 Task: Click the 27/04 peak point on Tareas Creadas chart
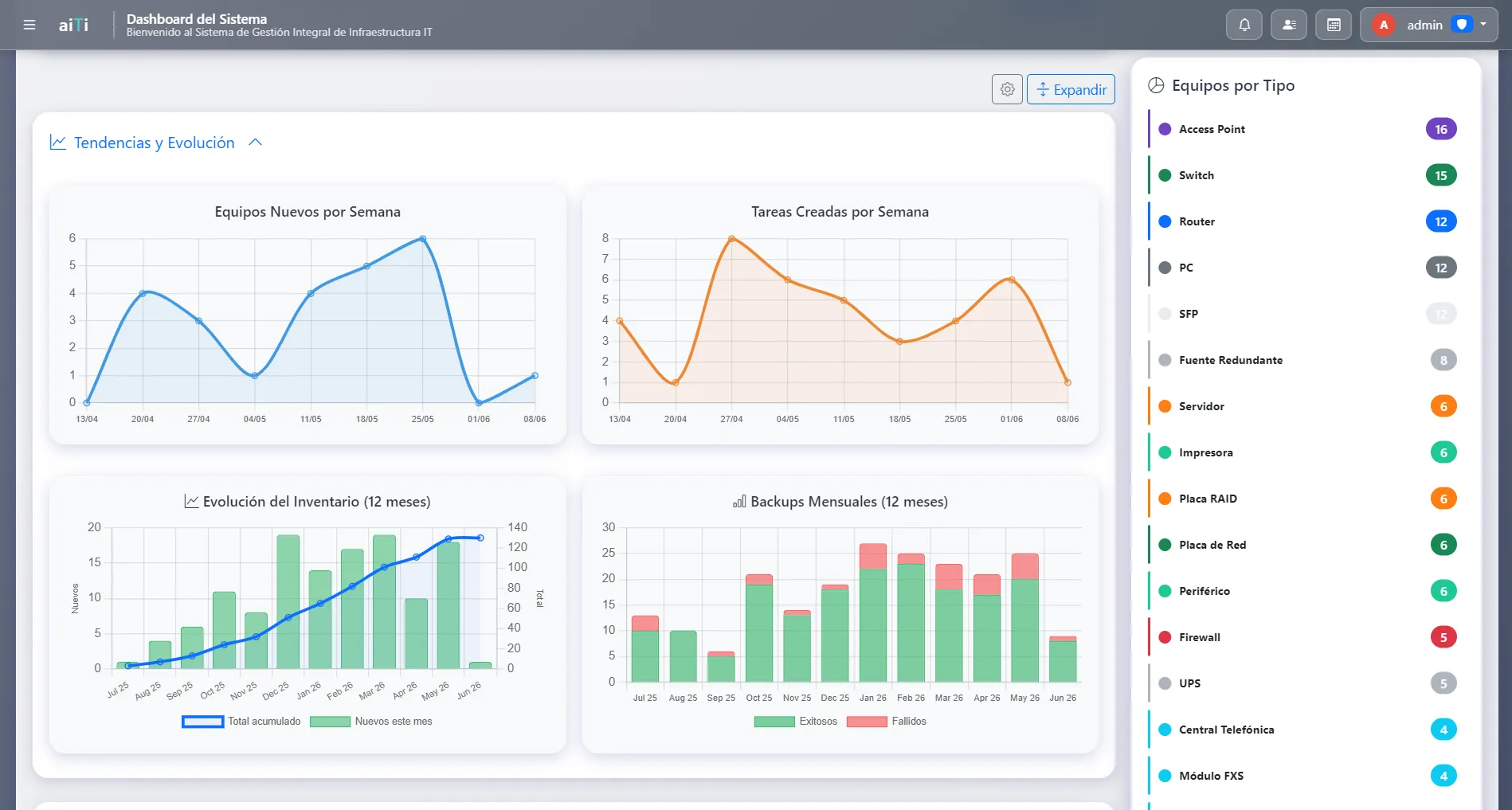click(731, 239)
